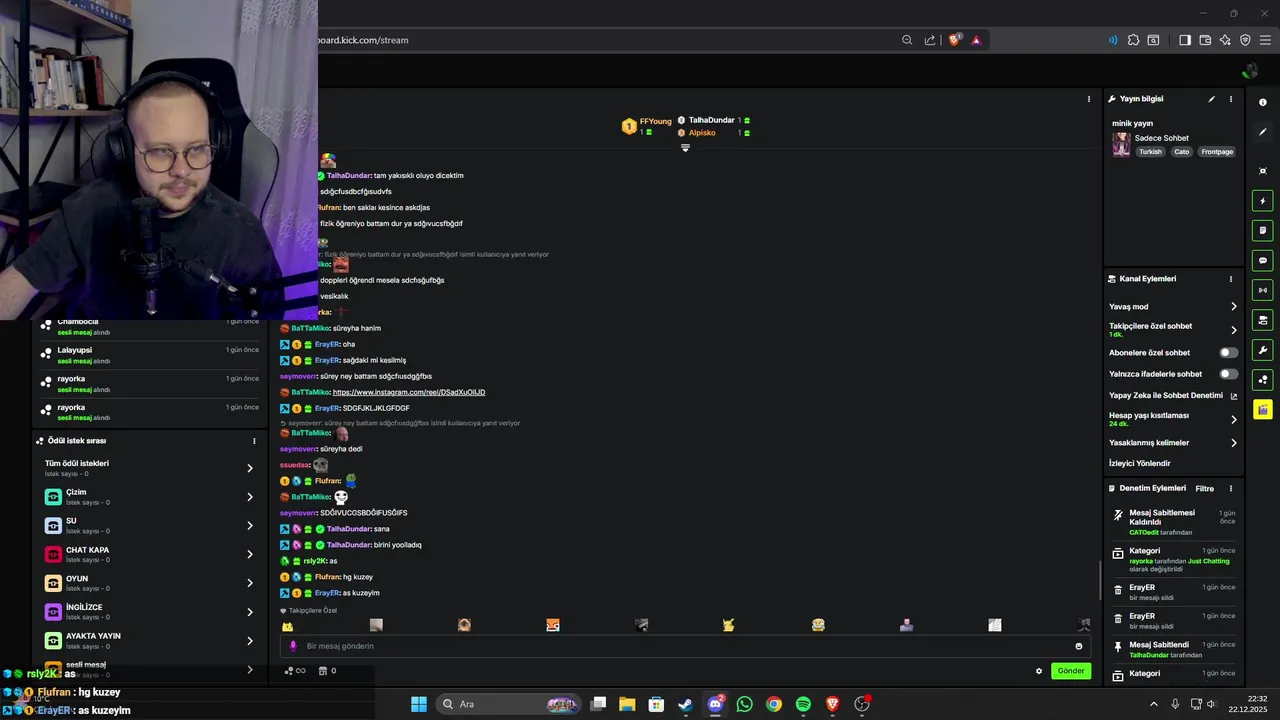Click the Gönder send button
The height and width of the screenshot is (720, 1280).
coord(1071,671)
